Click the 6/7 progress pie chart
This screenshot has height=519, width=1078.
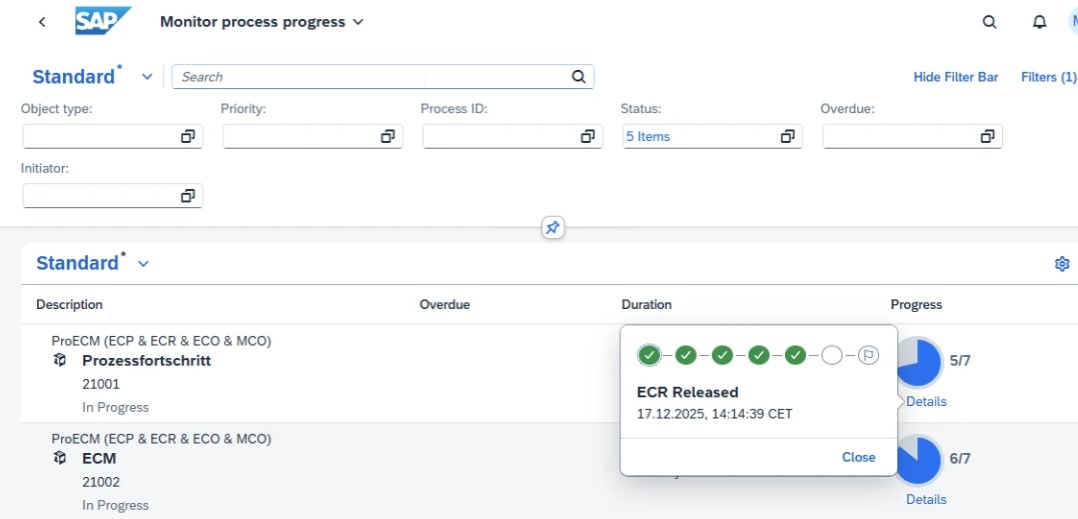[x=920, y=460]
